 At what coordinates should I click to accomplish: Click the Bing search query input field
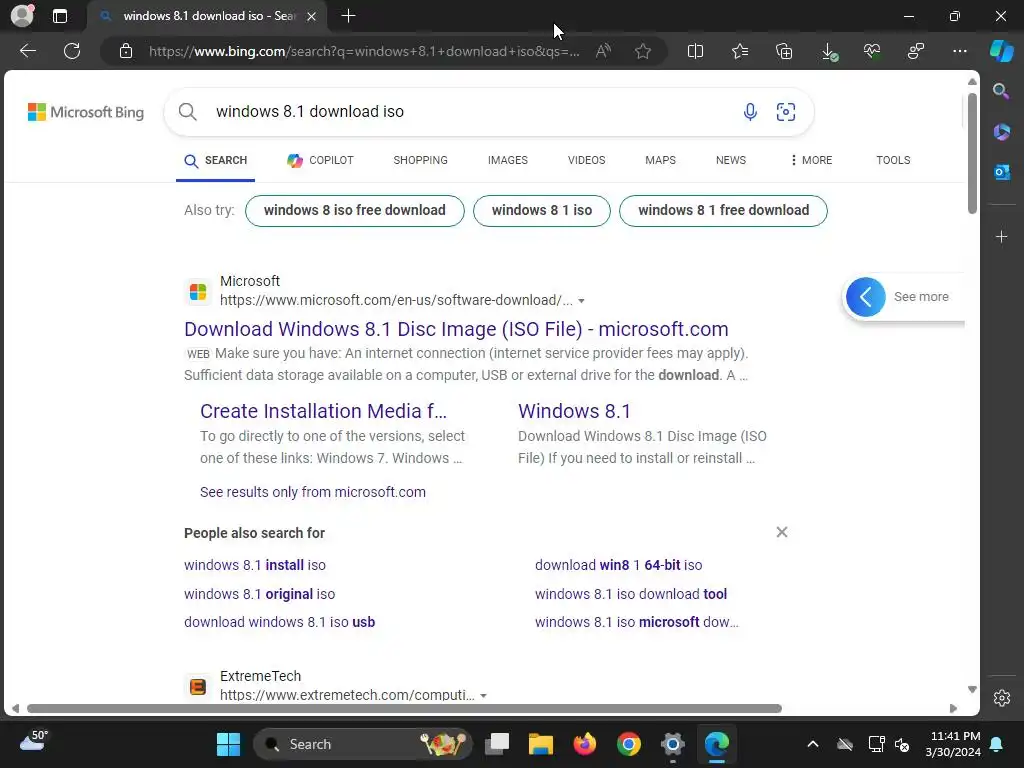click(470, 112)
